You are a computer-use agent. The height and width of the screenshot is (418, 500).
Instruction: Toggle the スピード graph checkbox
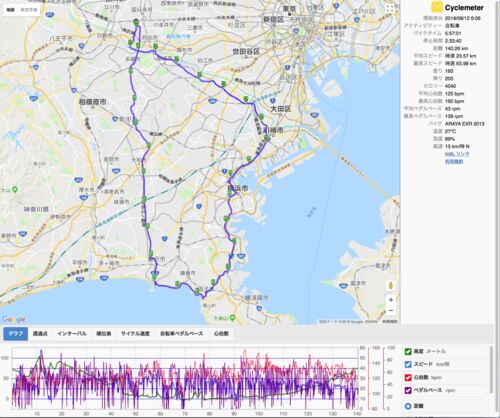tap(408, 364)
